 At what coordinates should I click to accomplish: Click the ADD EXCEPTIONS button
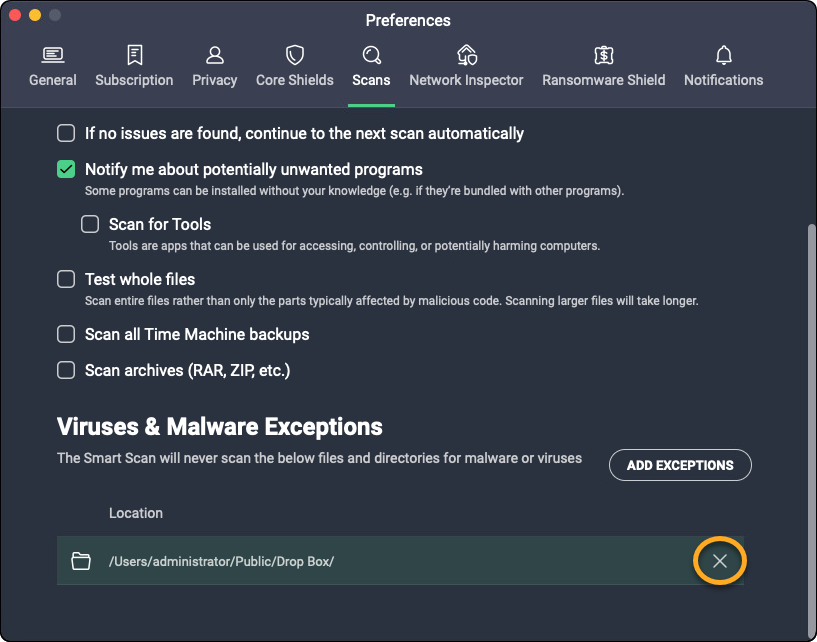coord(680,465)
